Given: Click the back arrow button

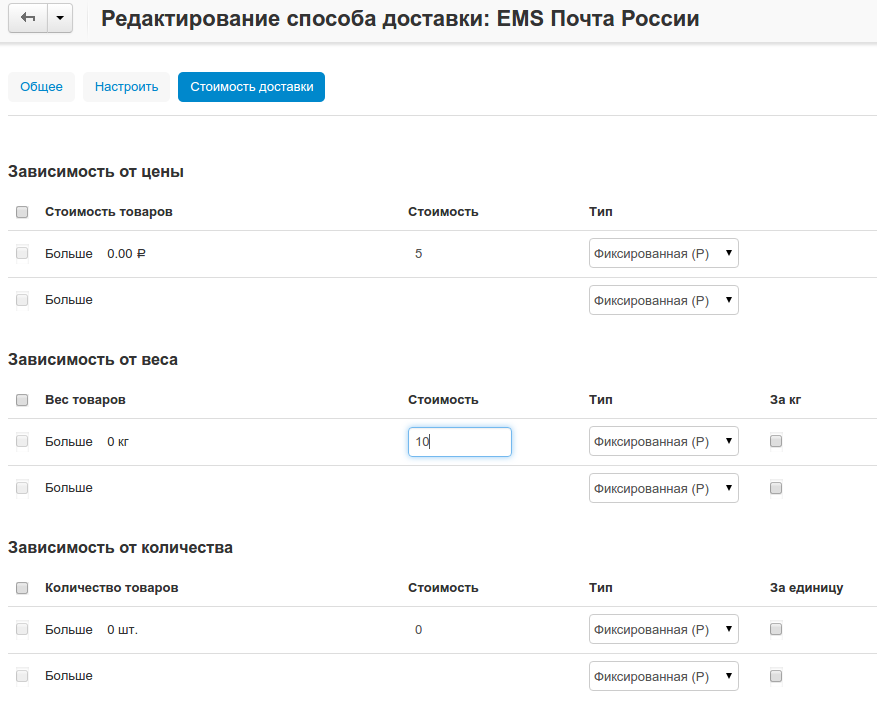Looking at the screenshot, I should pos(28,19).
